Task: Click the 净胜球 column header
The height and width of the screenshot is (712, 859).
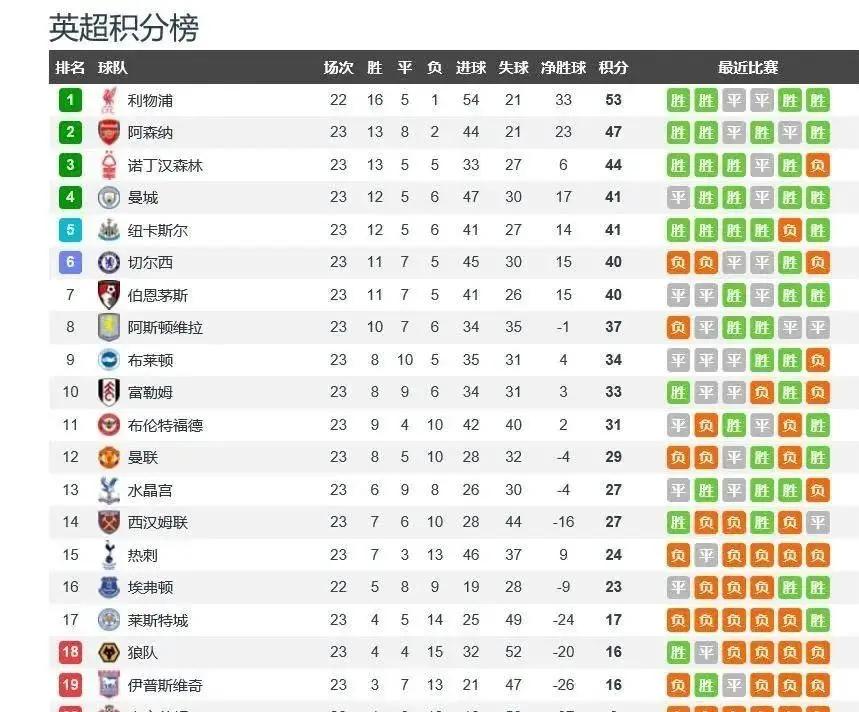Action: pyautogui.click(x=563, y=68)
